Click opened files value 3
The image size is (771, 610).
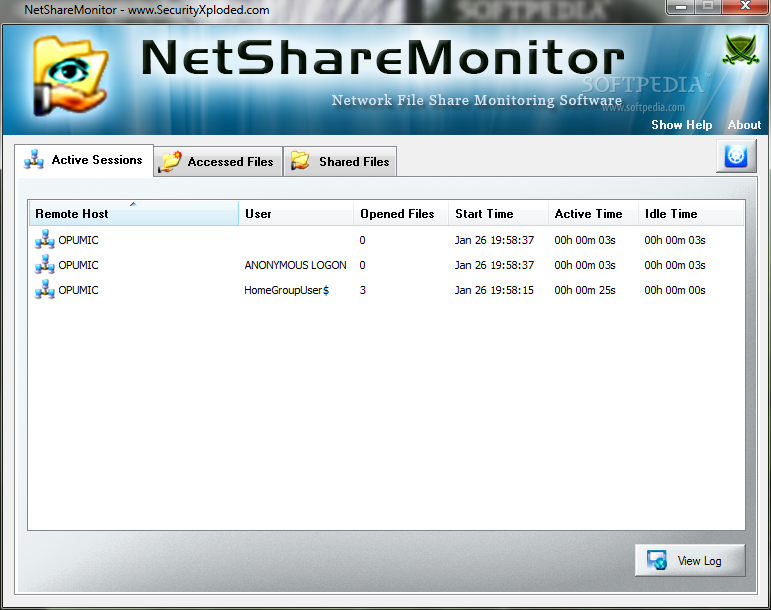coord(362,290)
